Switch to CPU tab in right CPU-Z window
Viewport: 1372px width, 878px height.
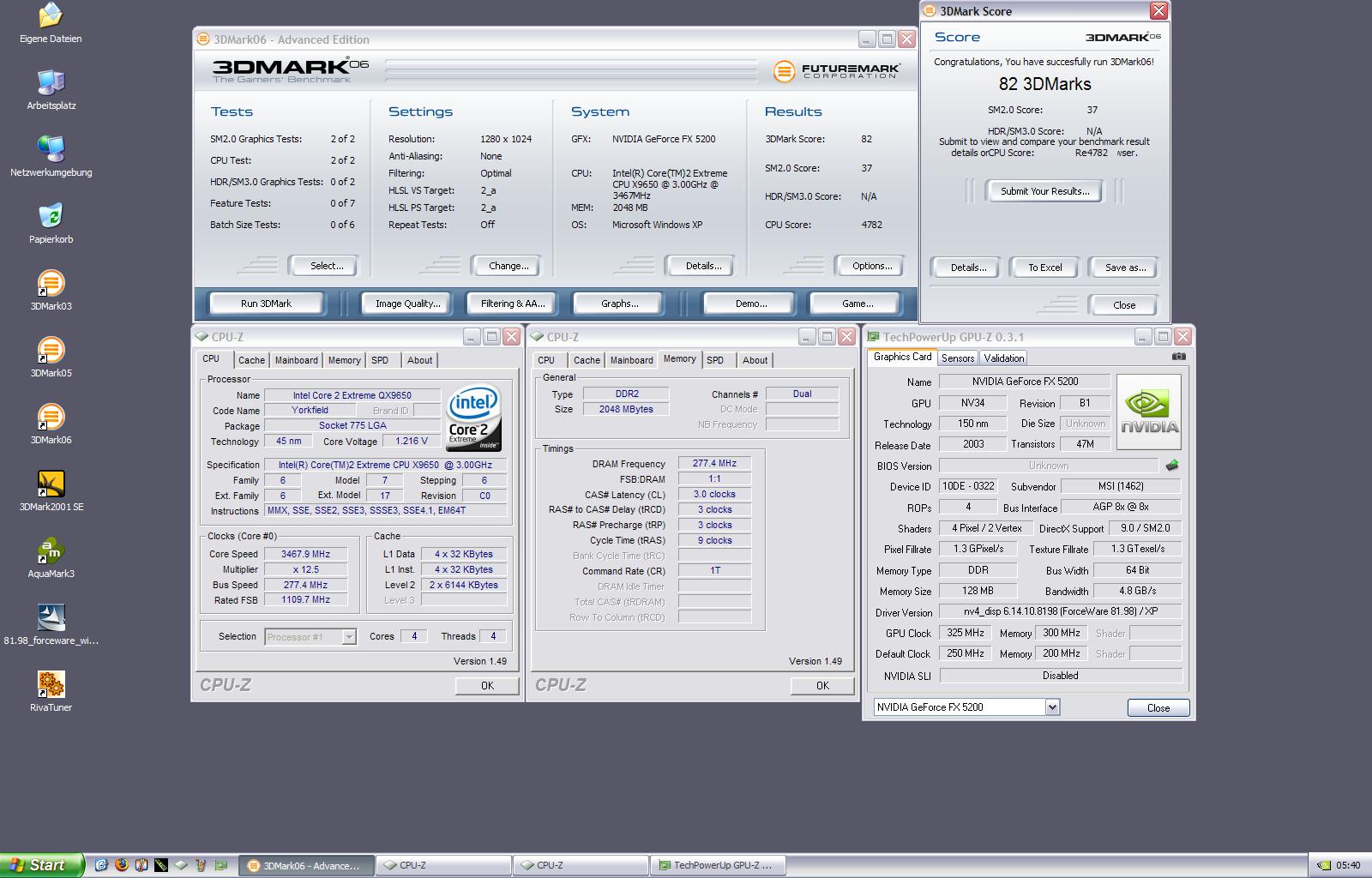coord(546,360)
